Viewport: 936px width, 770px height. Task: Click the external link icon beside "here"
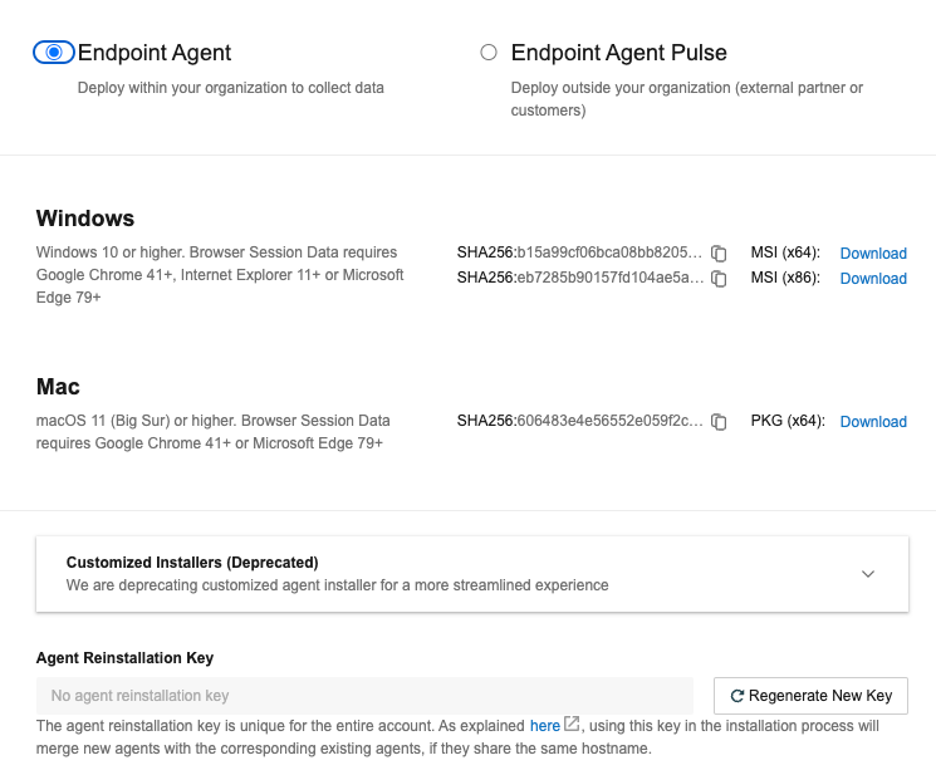[572, 724]
